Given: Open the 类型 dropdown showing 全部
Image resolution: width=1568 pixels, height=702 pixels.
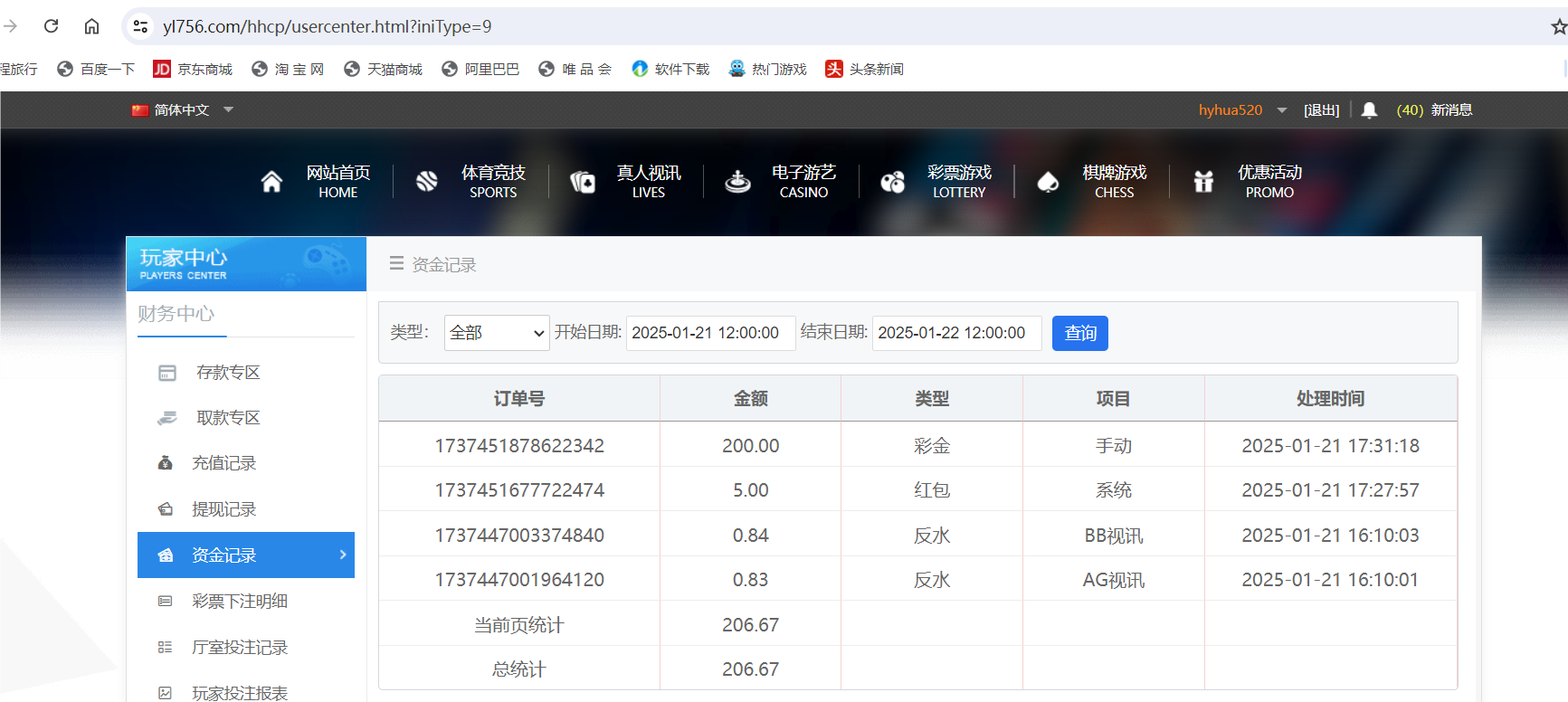Looking at the screenshot, I should point(497,333).
